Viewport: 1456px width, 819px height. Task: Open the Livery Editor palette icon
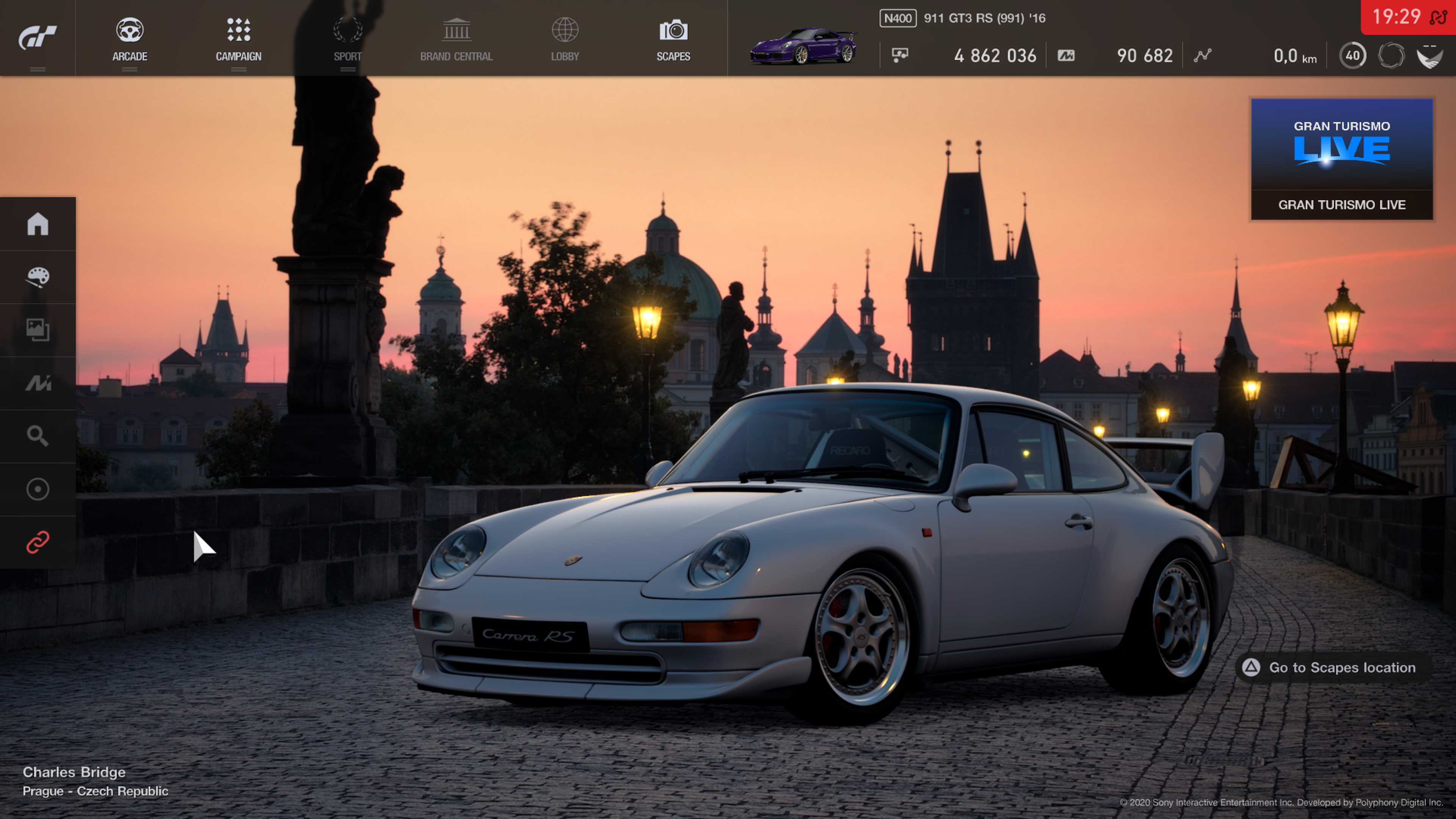[38, 277]
